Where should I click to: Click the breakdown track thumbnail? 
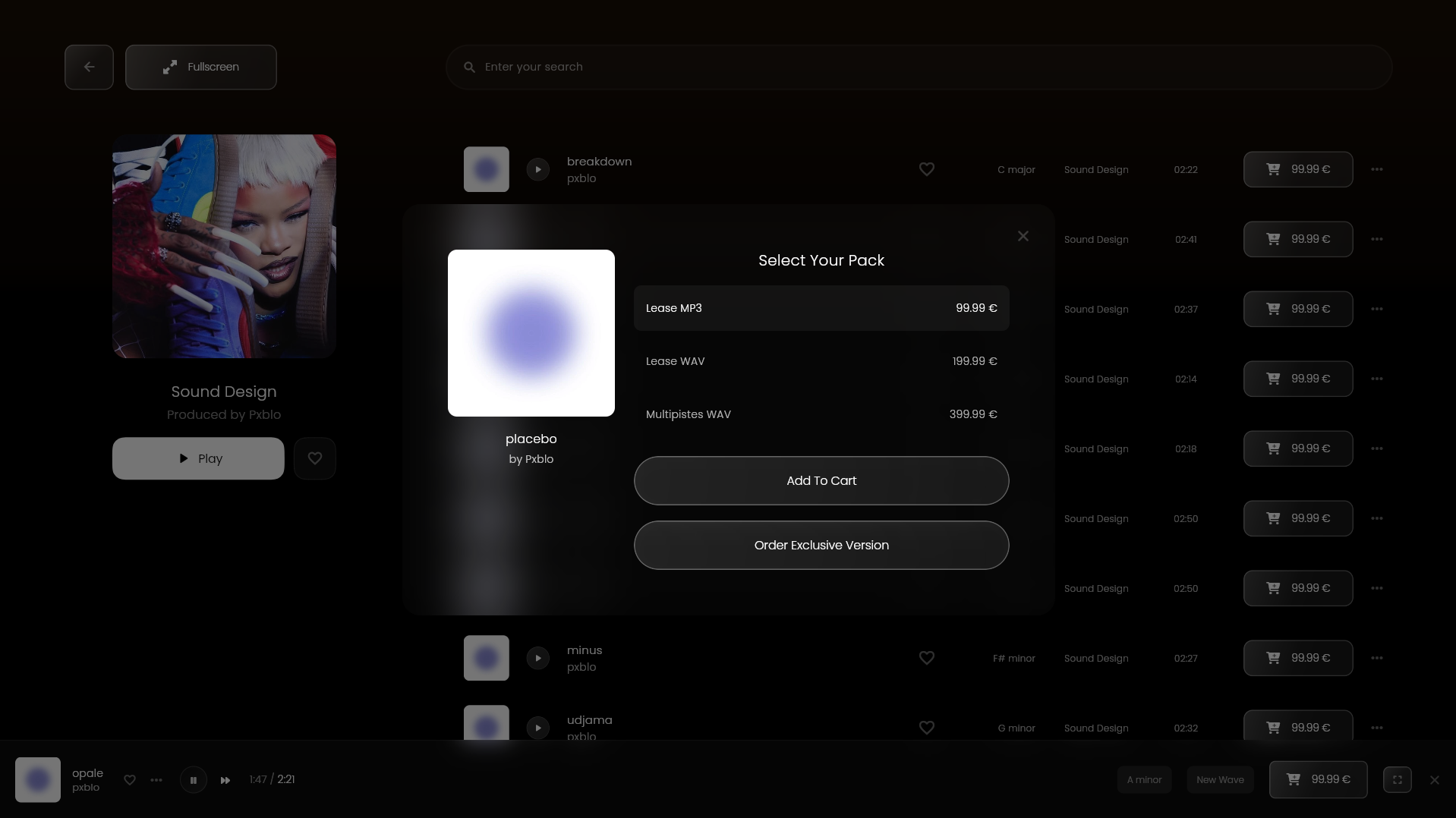tap(487, 169)
